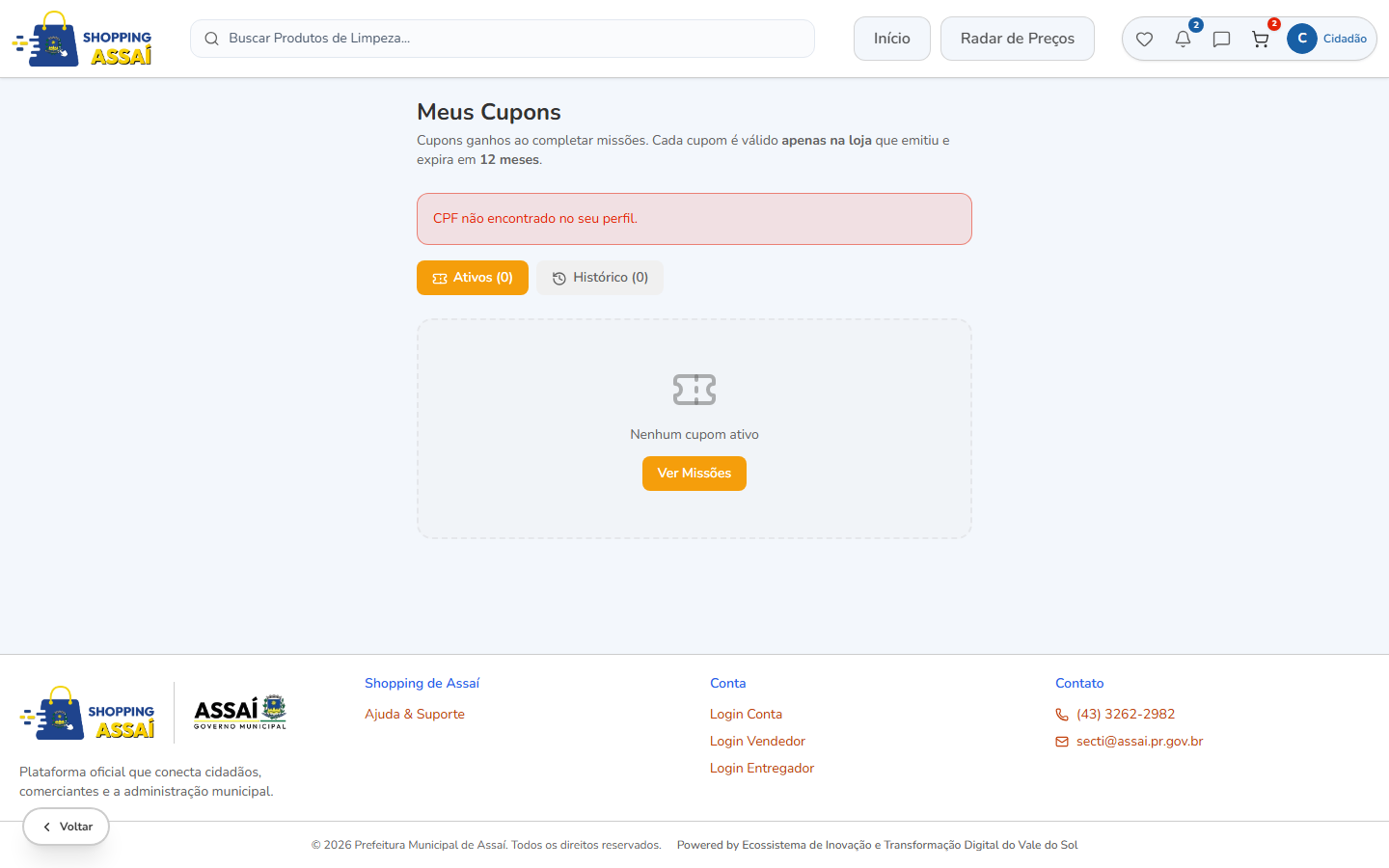
Task: Click the Ver Missões button
Action: [694, 474]
